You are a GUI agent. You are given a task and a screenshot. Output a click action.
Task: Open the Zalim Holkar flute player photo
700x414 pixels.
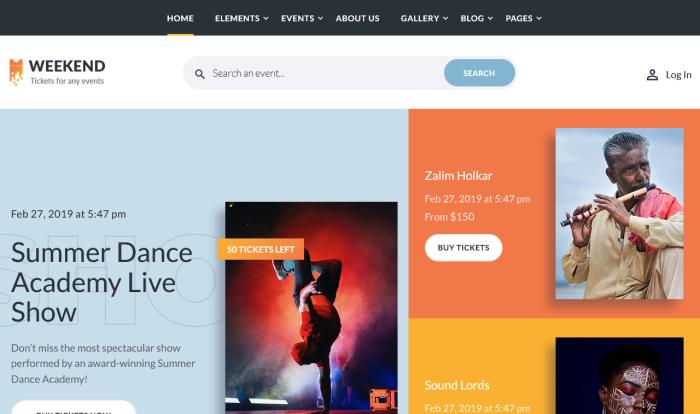pos(619,213)
